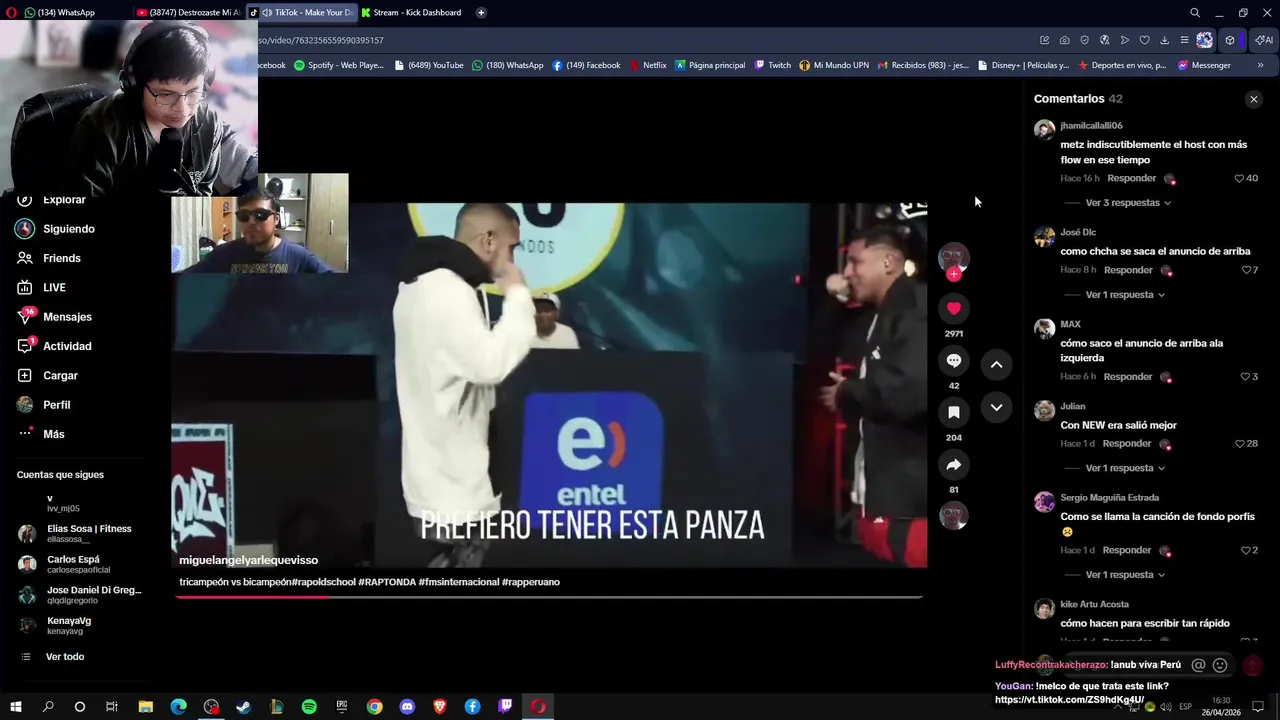Open Discord from Windows taskbar
This screenshot has height=720, width=1280.
(407, 707)
